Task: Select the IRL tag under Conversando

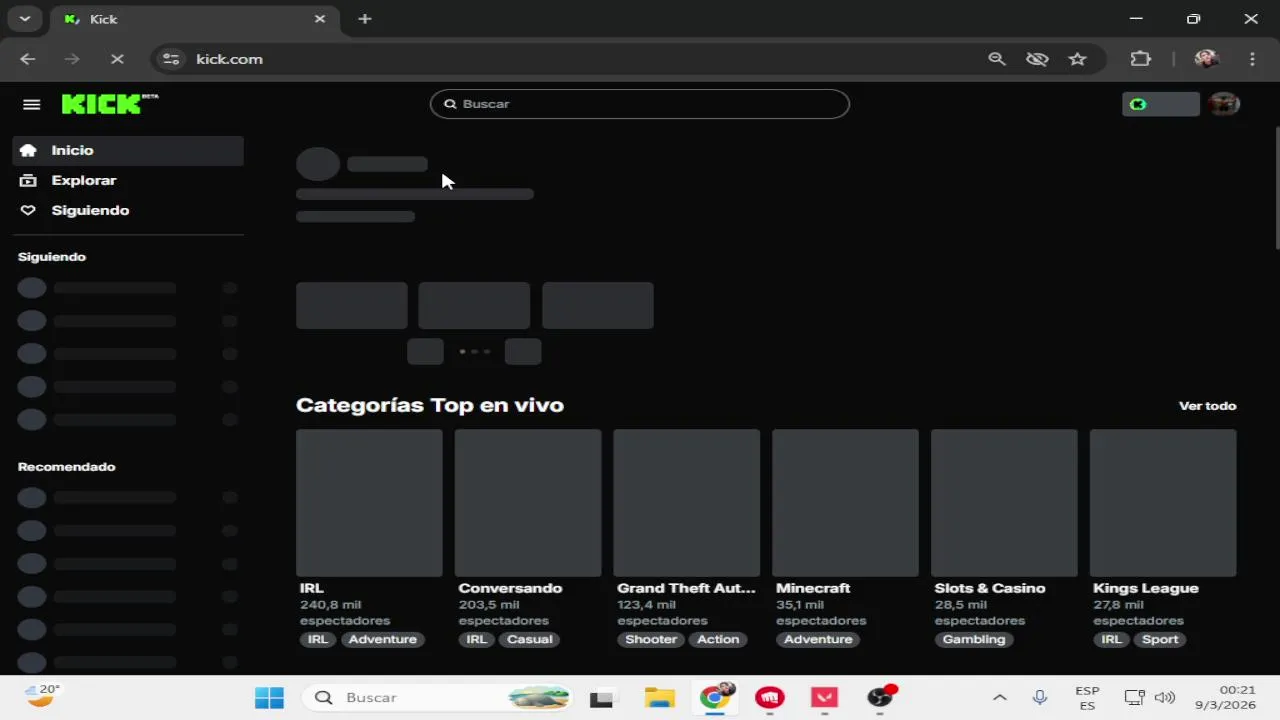Action: pyautogui.click(x=476, y=639)
